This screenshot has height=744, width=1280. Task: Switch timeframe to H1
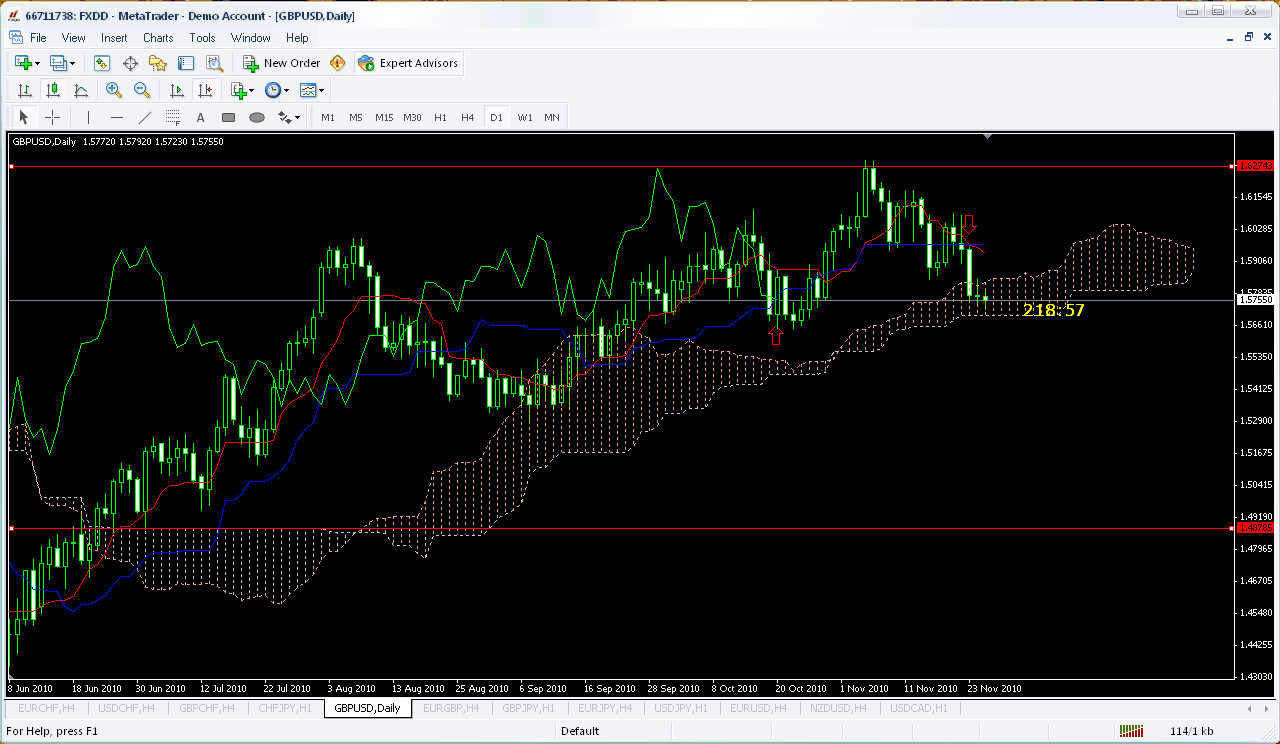pos(440,117)
